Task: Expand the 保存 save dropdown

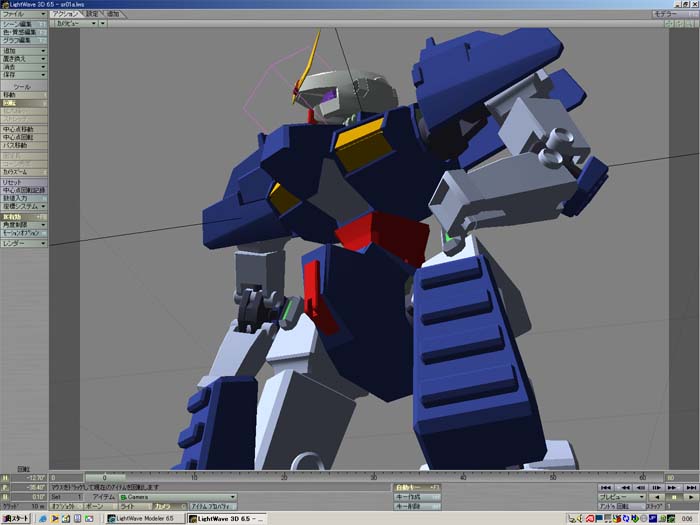Action: pos(24,75)
